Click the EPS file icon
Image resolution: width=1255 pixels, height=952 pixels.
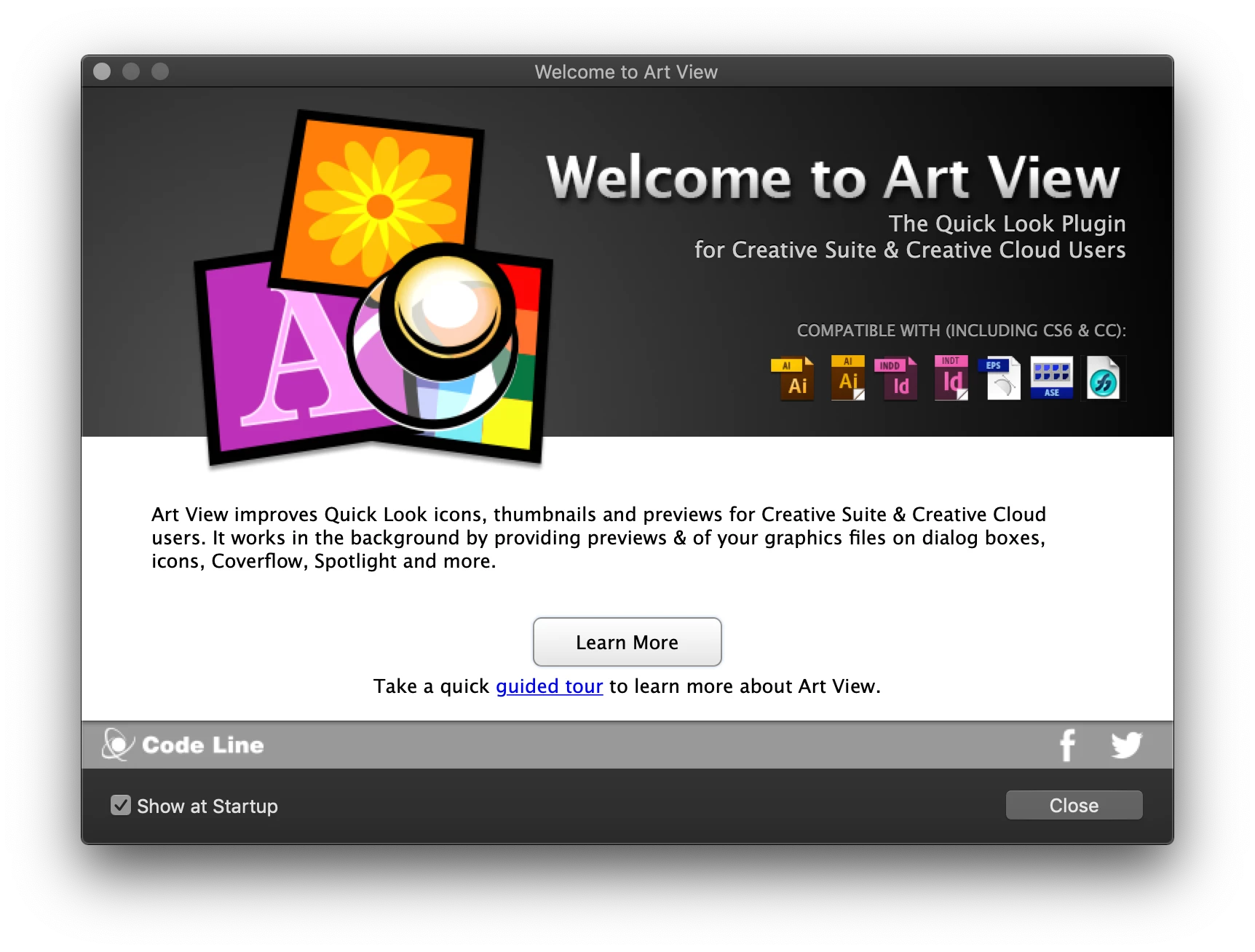999,378
